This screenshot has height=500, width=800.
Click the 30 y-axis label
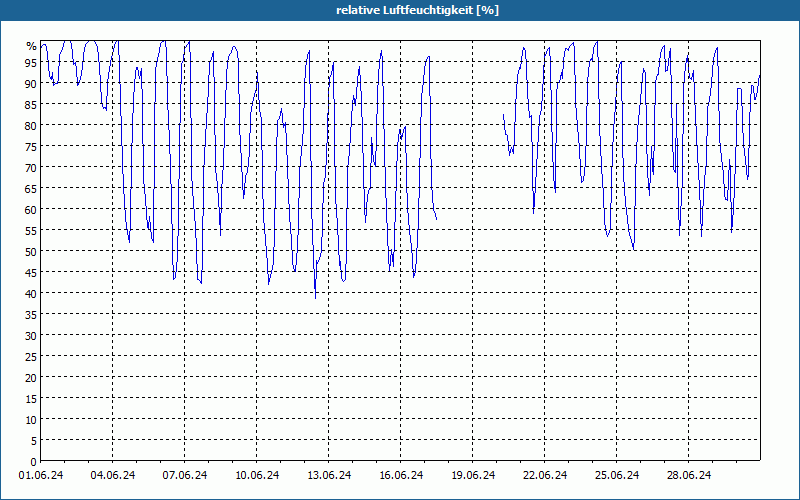(31, 335)
